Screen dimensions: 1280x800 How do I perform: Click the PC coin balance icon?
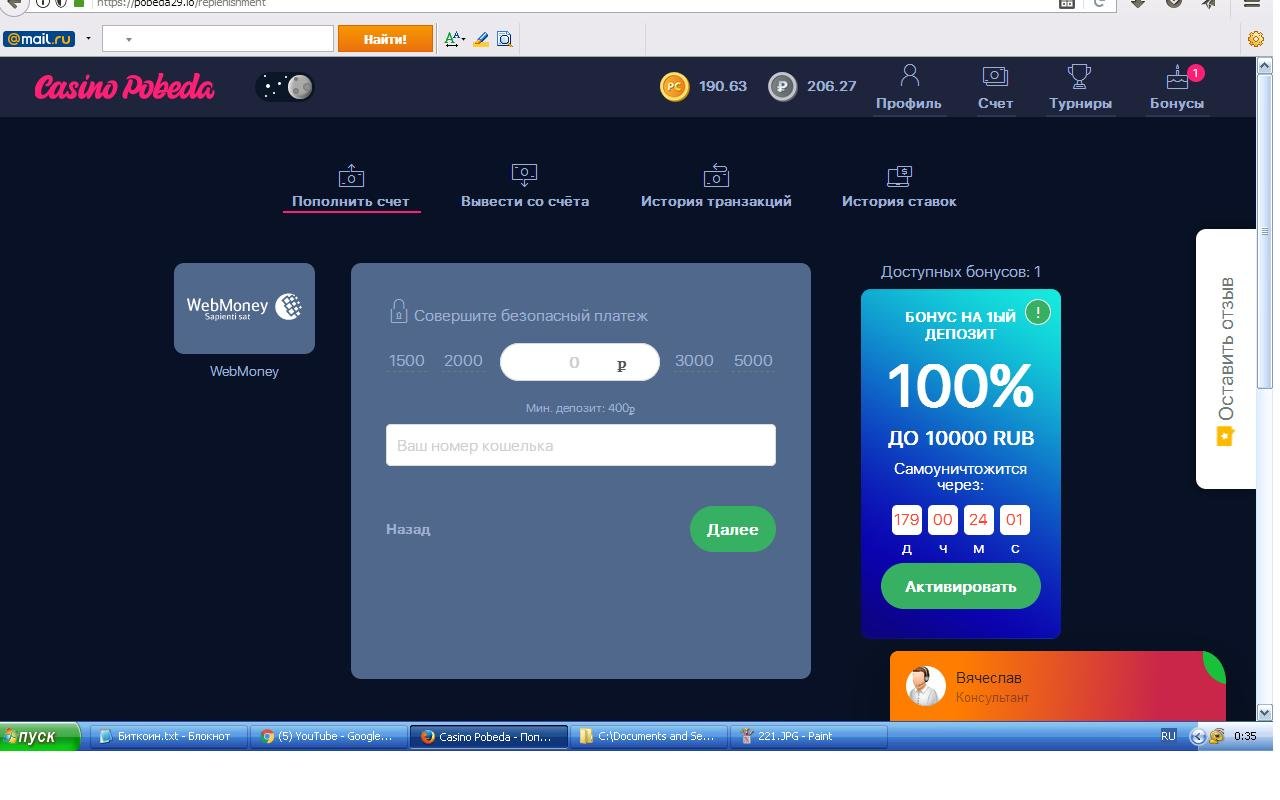tap(674, 87)
